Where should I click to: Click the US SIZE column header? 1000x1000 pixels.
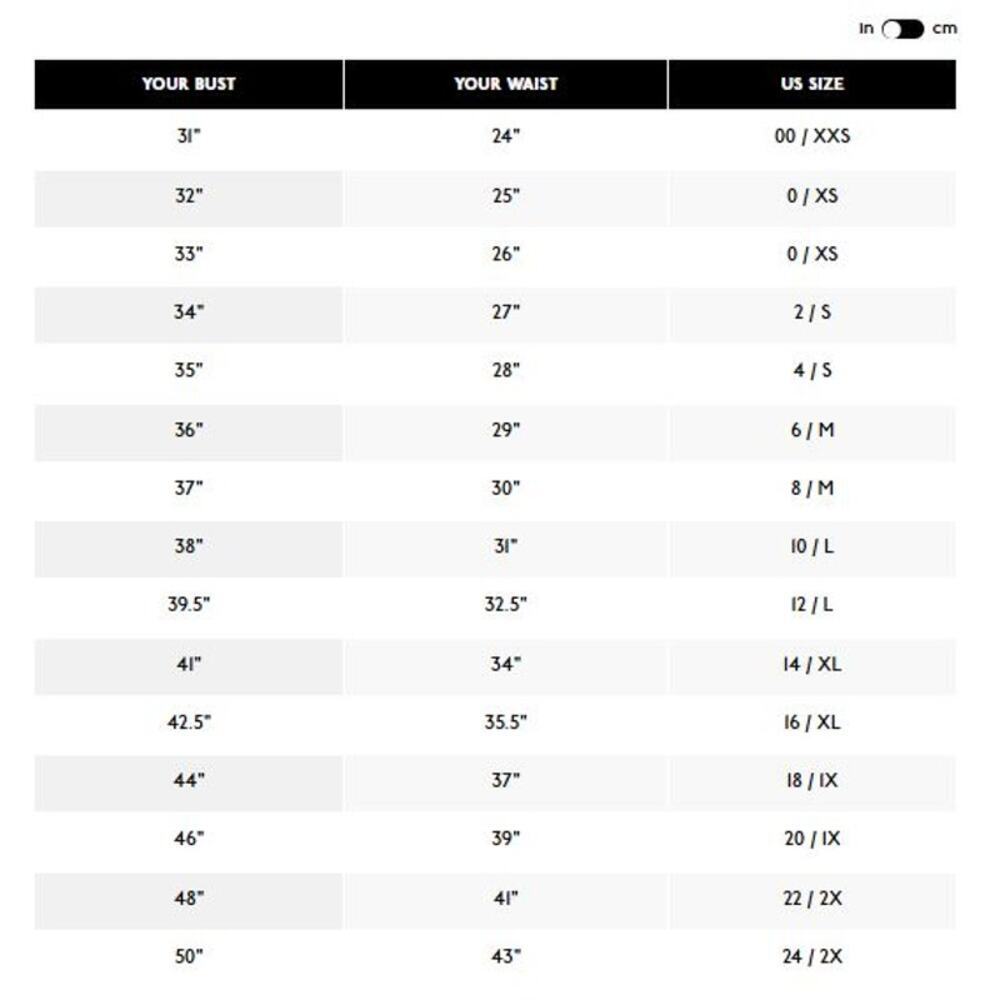[x=812, y=84]
